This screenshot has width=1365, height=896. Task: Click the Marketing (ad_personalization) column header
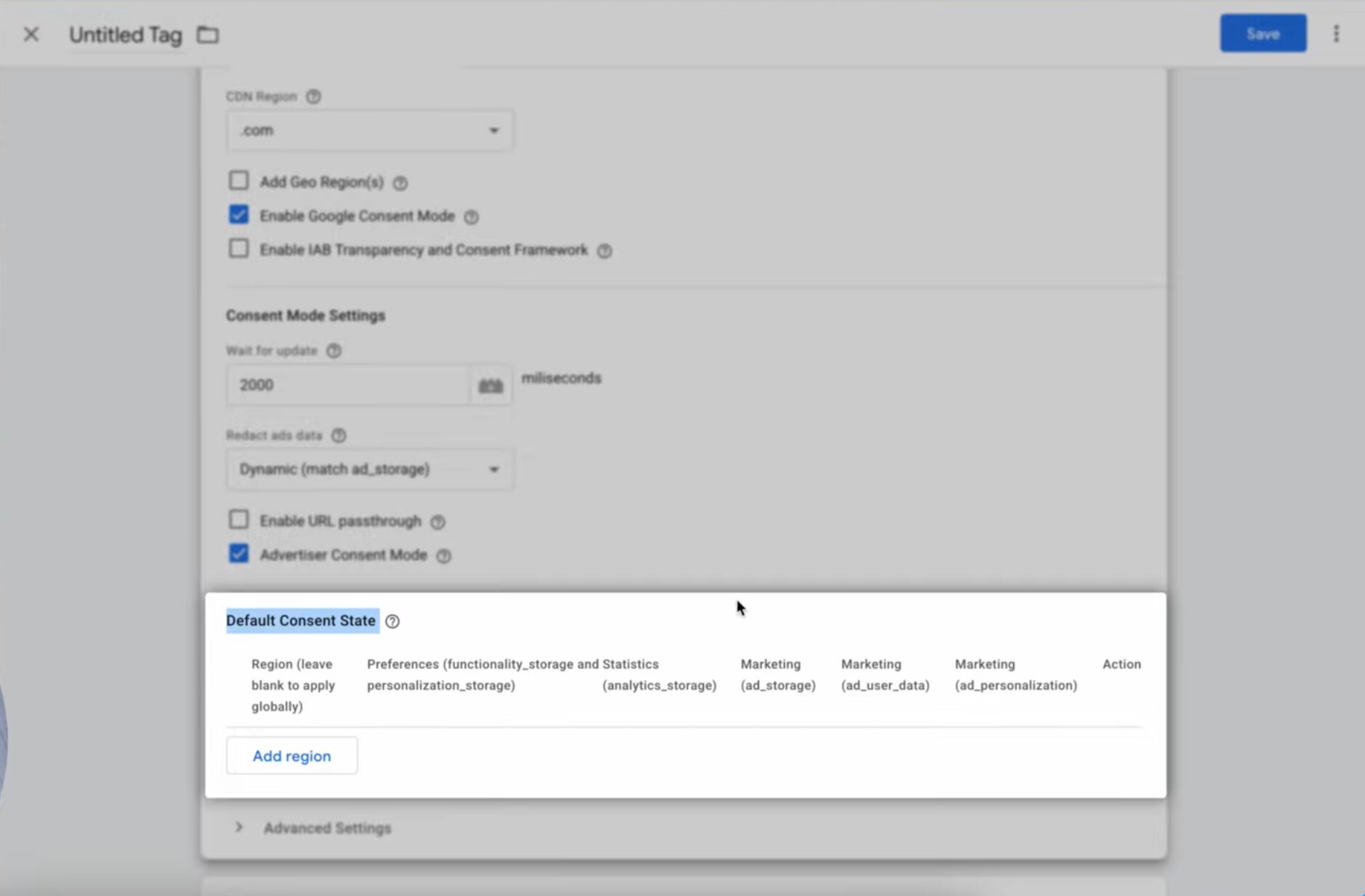pos(1016,674)
